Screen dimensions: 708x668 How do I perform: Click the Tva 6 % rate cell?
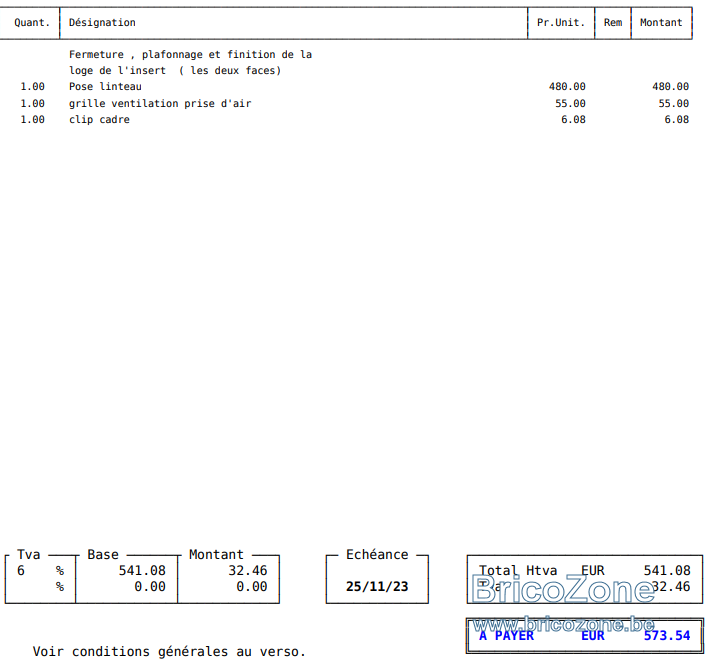click(x=40, y=570)
